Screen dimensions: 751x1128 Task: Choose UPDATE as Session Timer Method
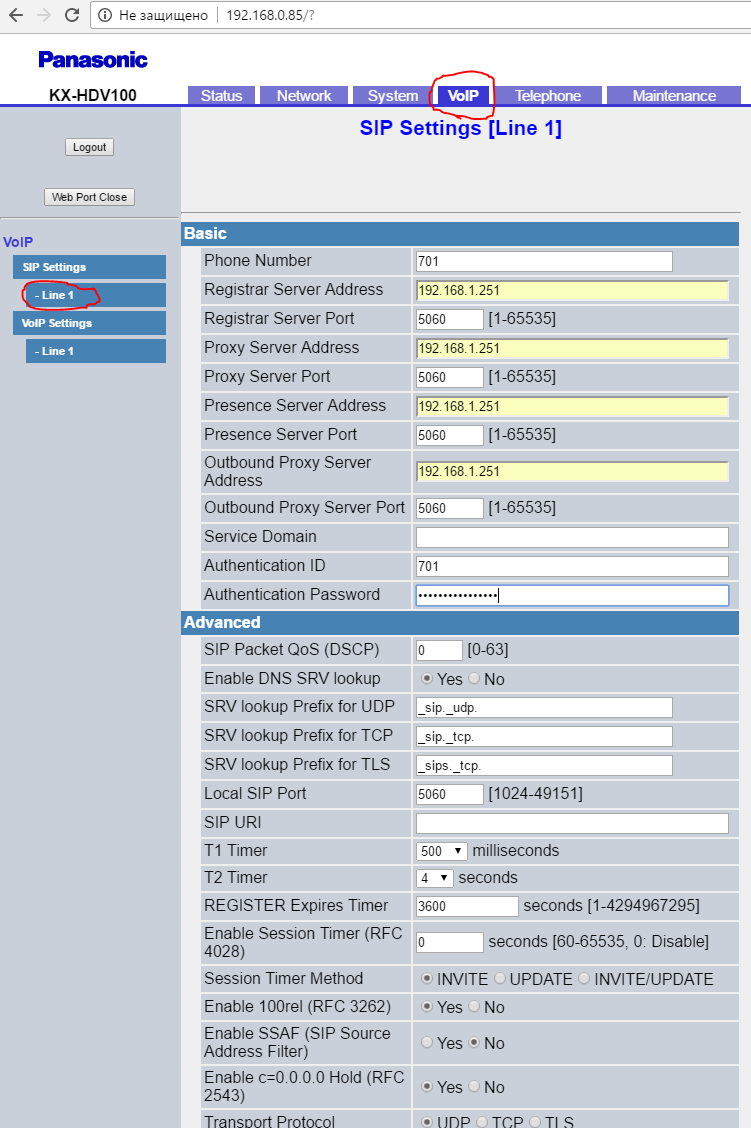501,979
